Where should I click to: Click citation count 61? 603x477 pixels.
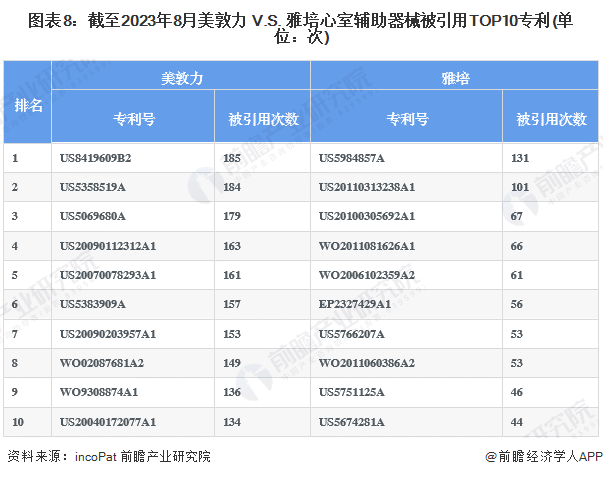pos(516,275)
